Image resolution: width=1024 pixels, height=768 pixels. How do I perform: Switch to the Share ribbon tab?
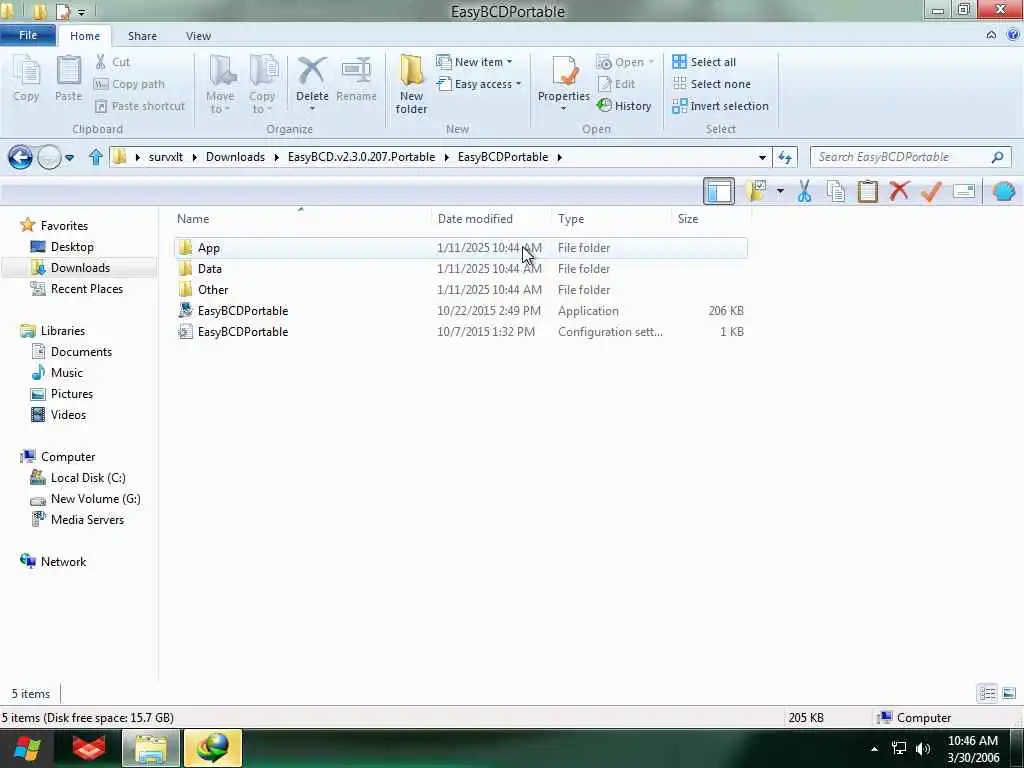tap(142, 36)
